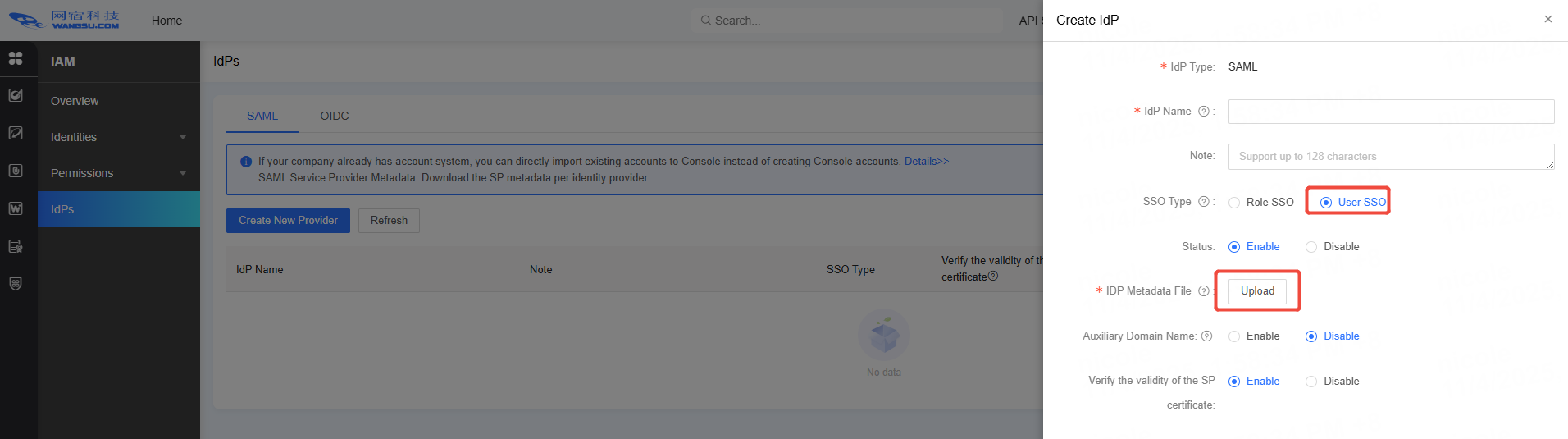
Task: Click the W icon in the left rail
Action: point(16,208)
